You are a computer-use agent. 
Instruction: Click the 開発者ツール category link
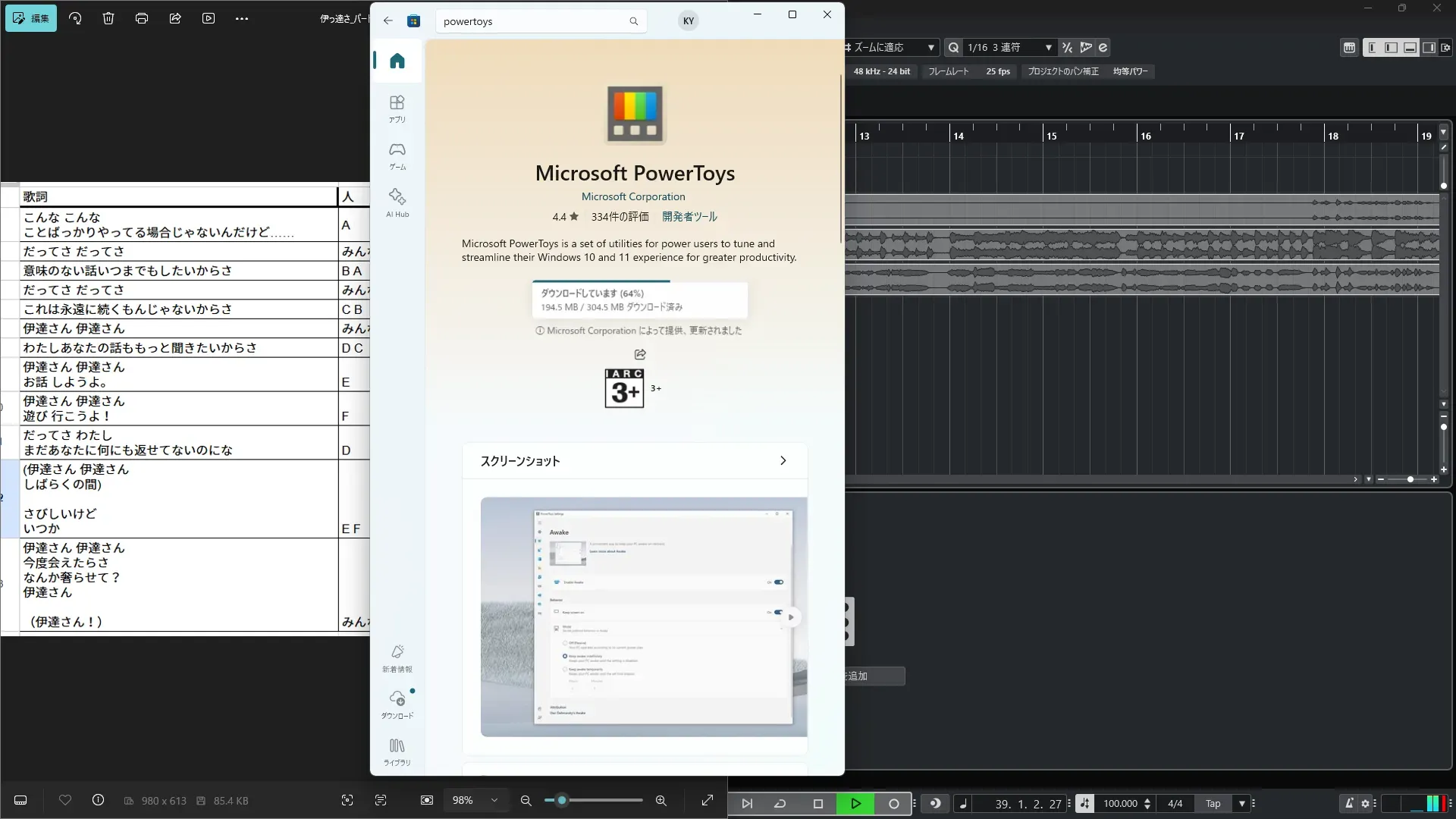(689, 217)
